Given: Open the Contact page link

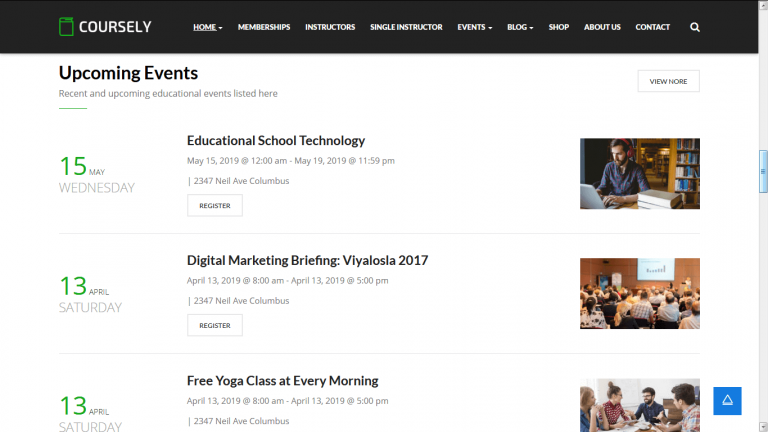Looking at the screenshot, I should (x=652, y=27).
